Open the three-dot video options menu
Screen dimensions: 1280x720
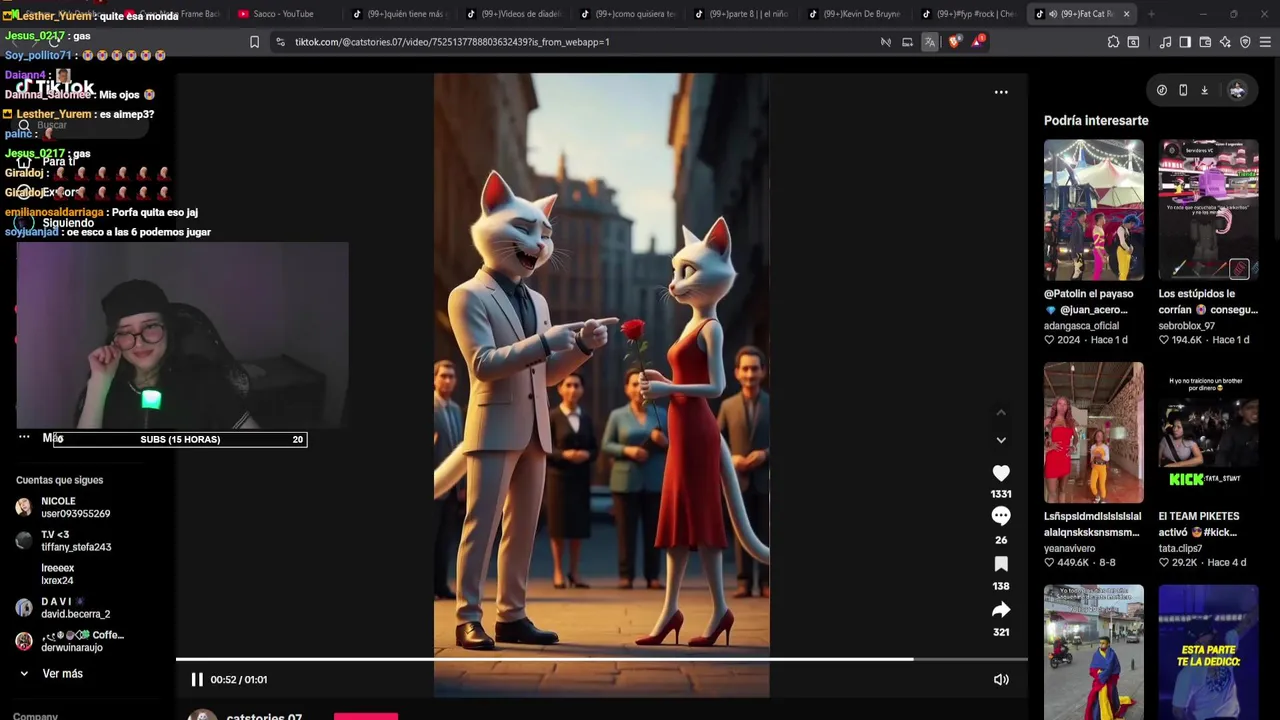[1001, 92]
